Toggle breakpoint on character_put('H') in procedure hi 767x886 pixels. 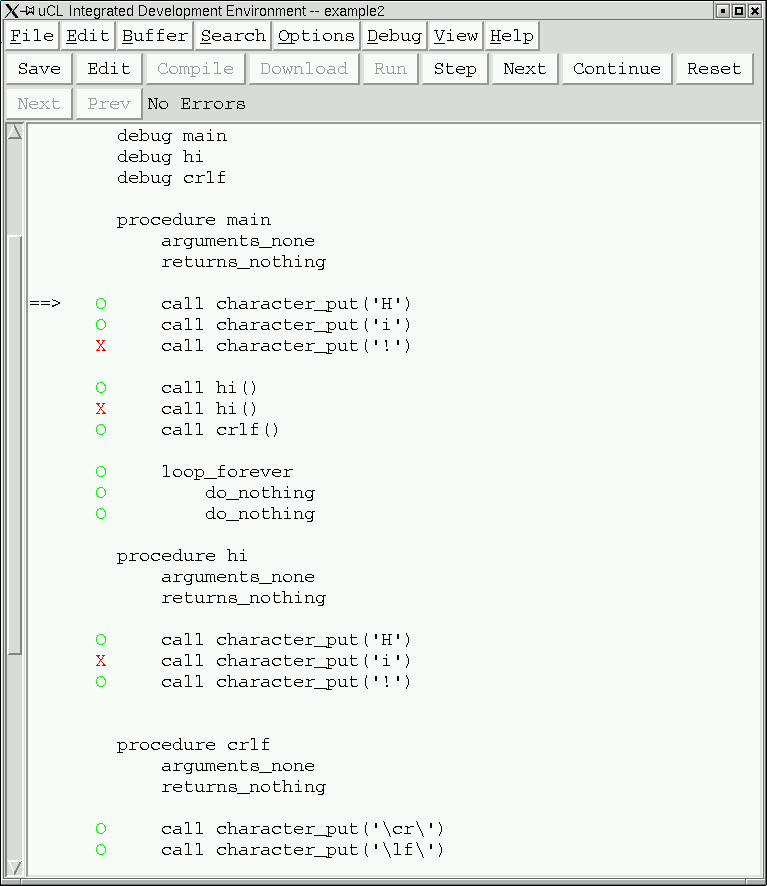coord(101,640)
